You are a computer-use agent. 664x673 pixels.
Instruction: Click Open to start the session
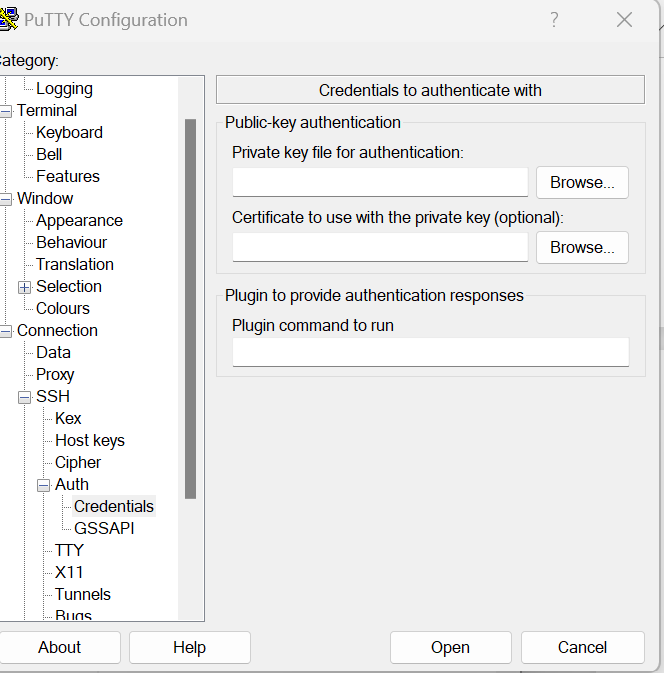point(451,647)
